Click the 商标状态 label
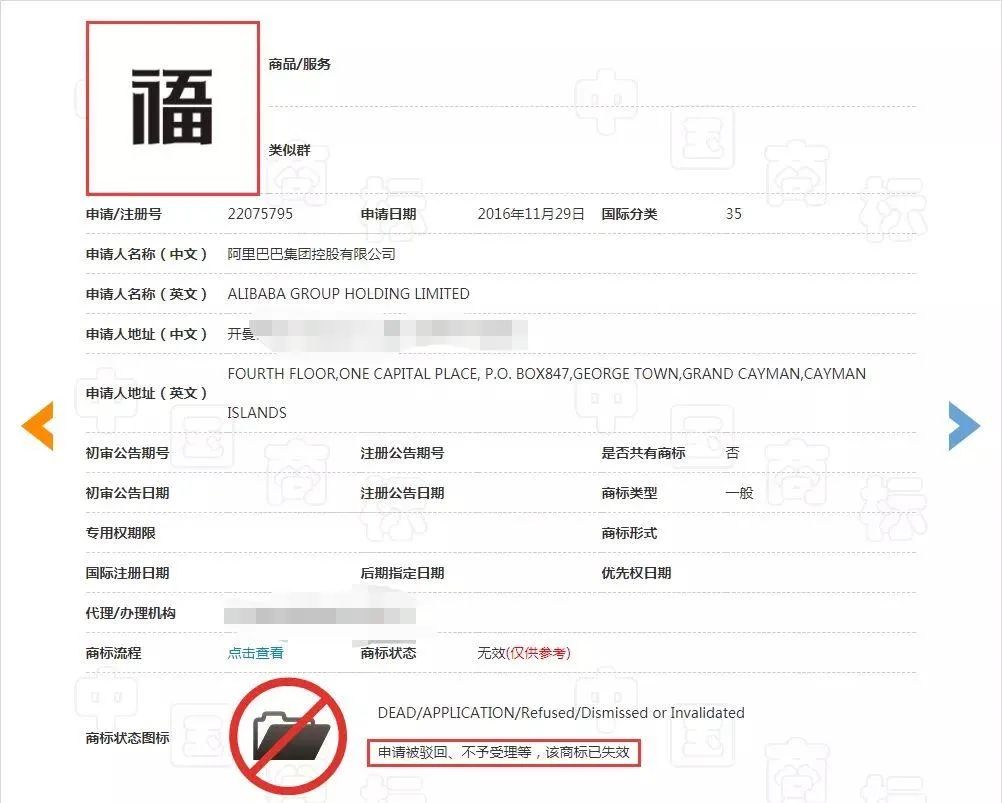 click(x=388, y=653)
